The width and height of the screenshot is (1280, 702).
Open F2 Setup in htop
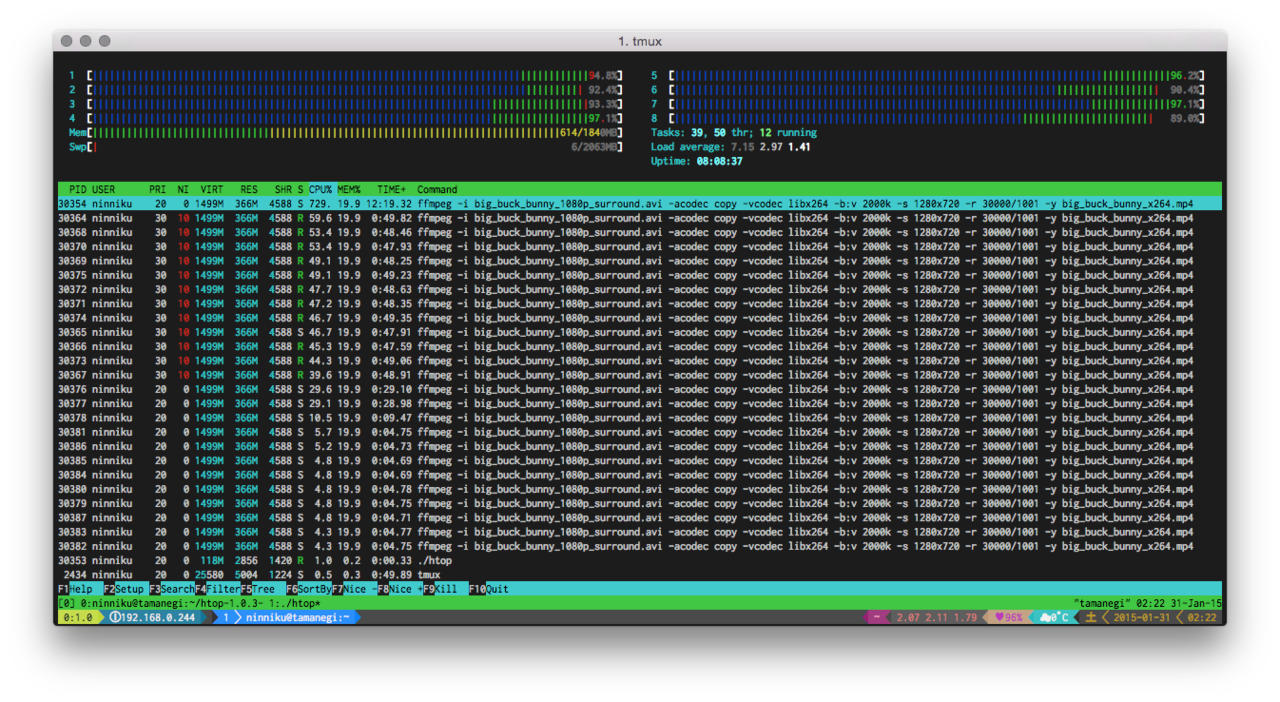[123, 589]
